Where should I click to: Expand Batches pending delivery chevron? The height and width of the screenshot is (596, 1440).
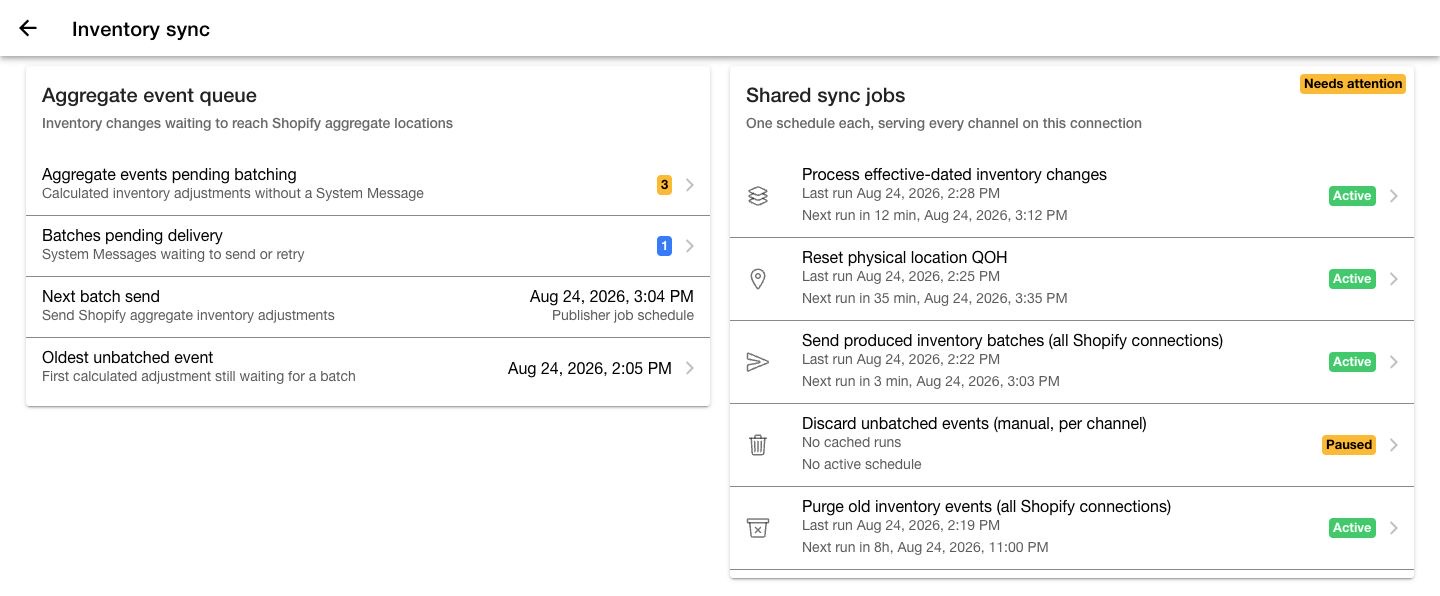(690, 246)
